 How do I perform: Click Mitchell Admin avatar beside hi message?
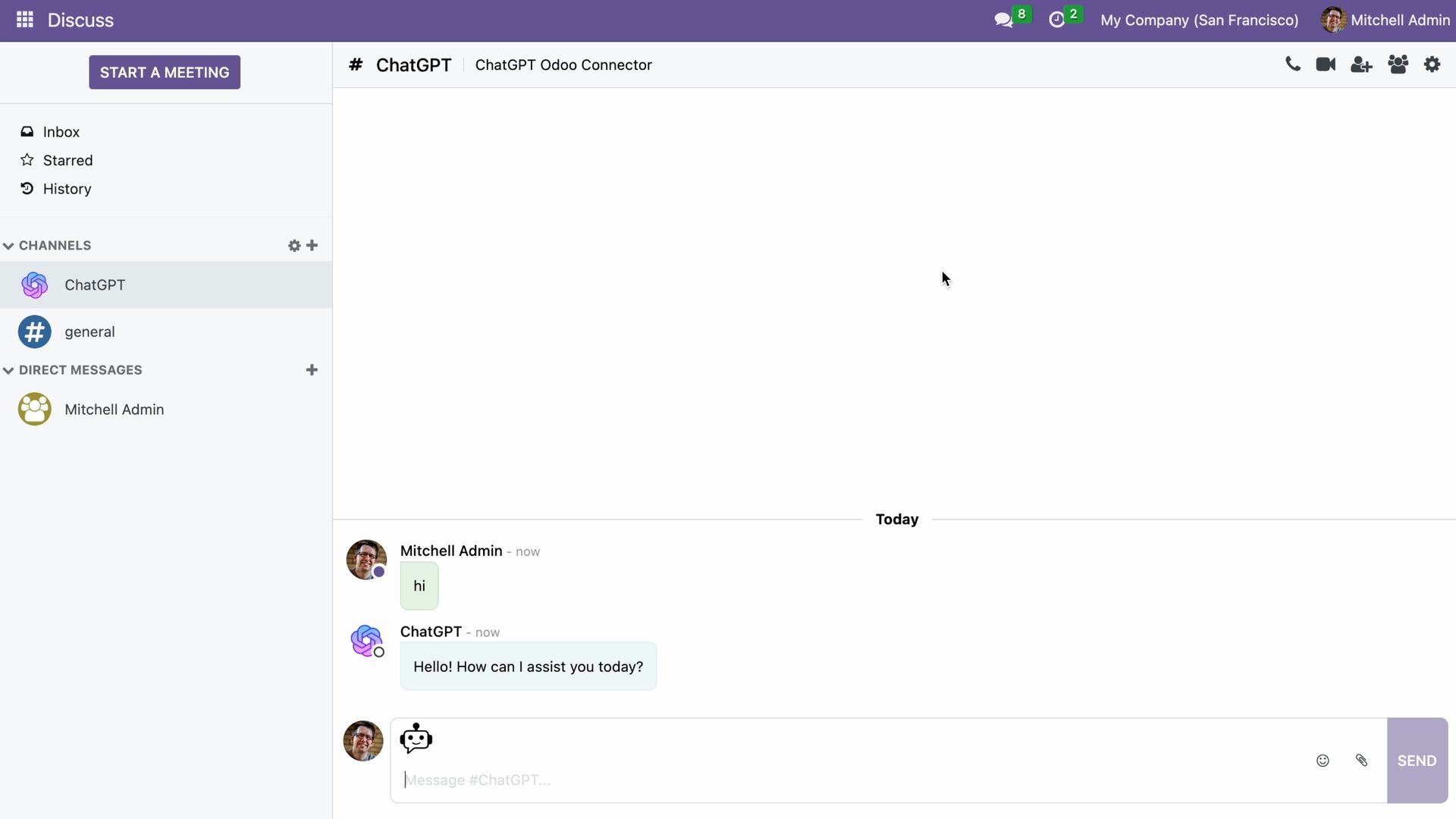tap(366, 560)
